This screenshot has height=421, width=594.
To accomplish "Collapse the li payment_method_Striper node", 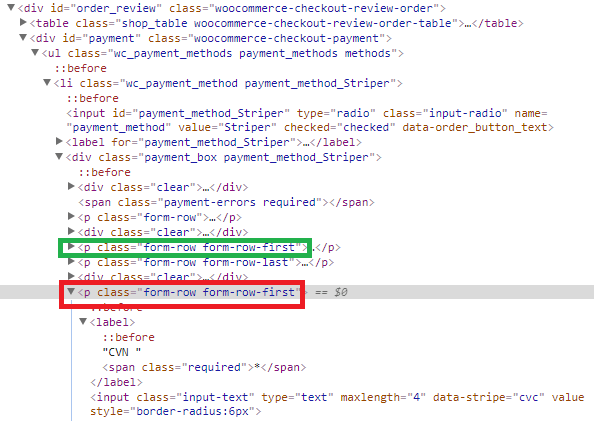I will (x=47, y=82).
